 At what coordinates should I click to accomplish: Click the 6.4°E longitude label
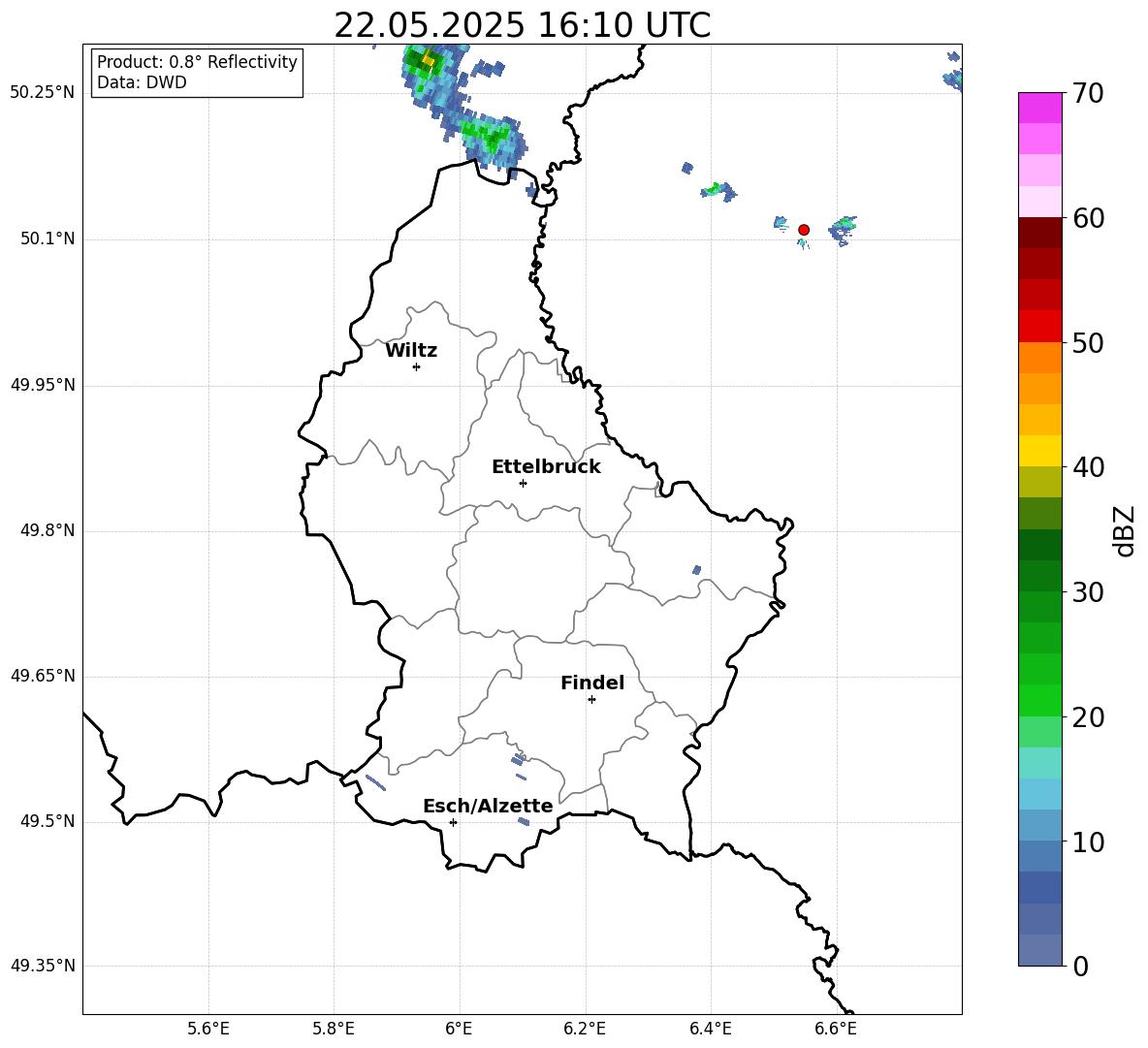coord(710,1029)
